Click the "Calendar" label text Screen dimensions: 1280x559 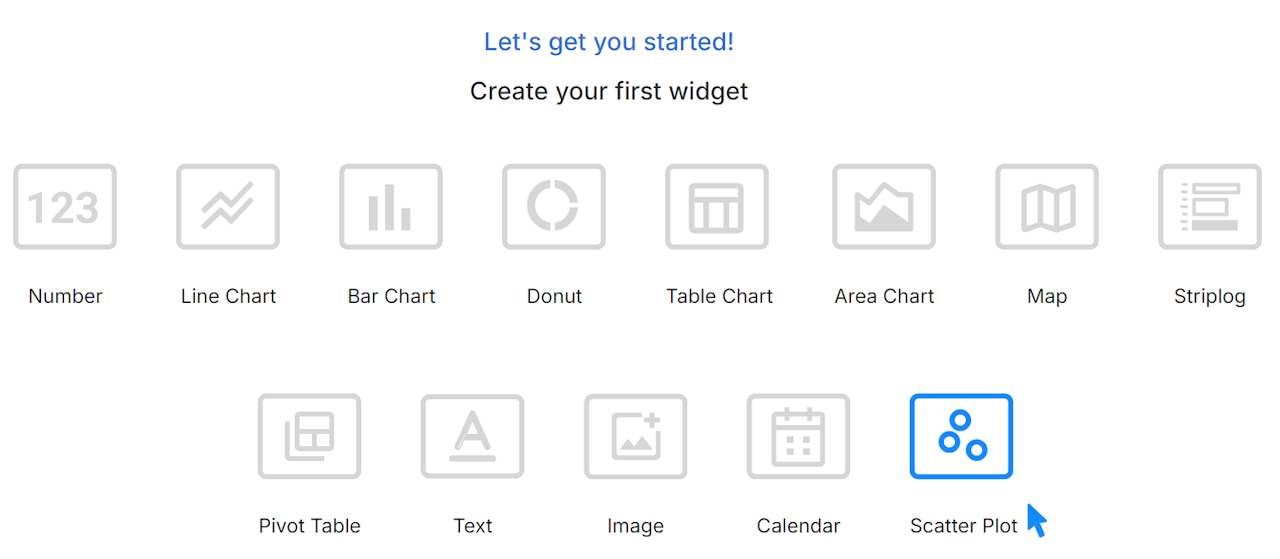pos(798,526)
